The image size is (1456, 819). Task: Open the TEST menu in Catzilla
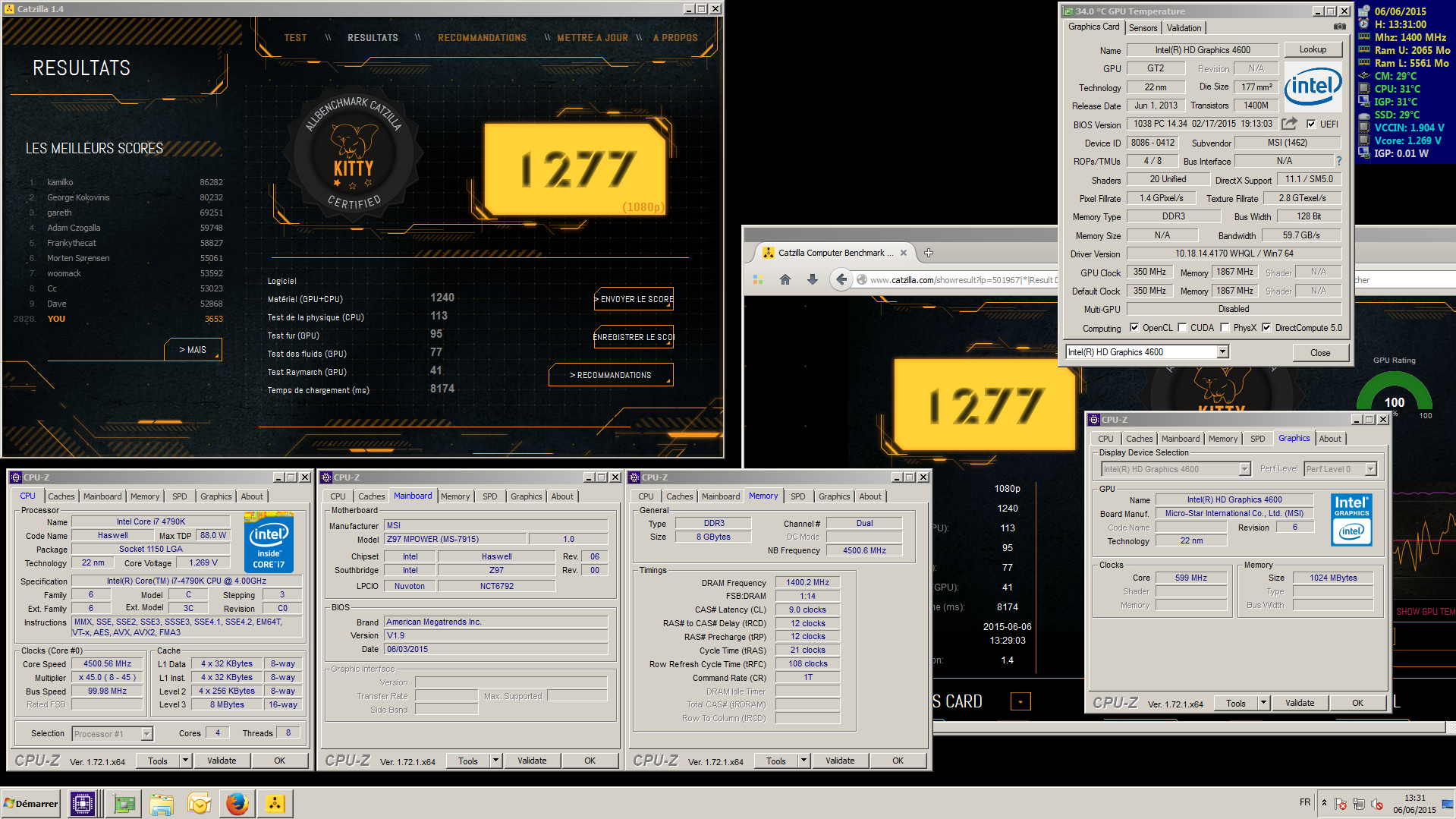click(x=296, y=38)
